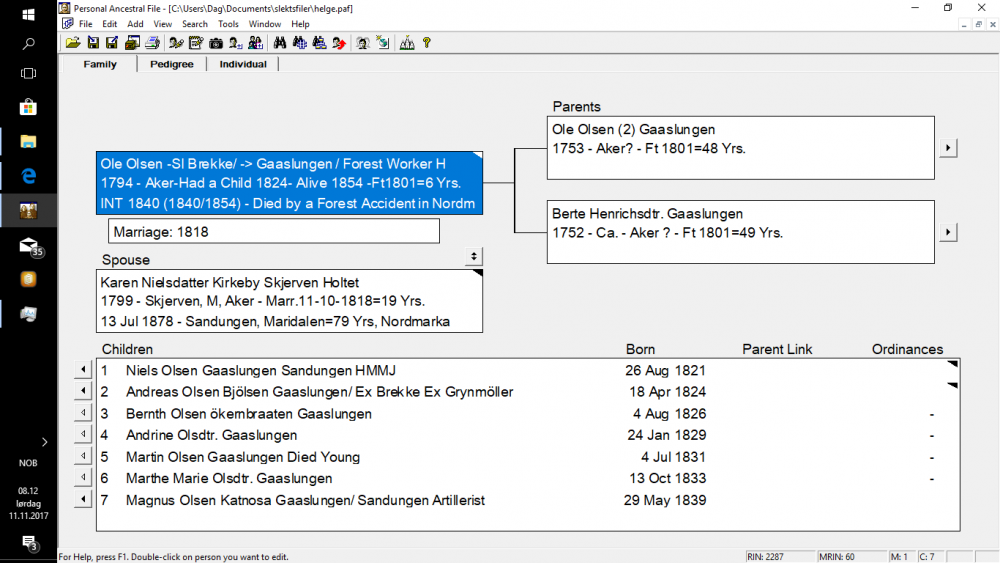Click the other-spouses arrows button beside Spouse

pyautogui.click(x=473, y=256)
